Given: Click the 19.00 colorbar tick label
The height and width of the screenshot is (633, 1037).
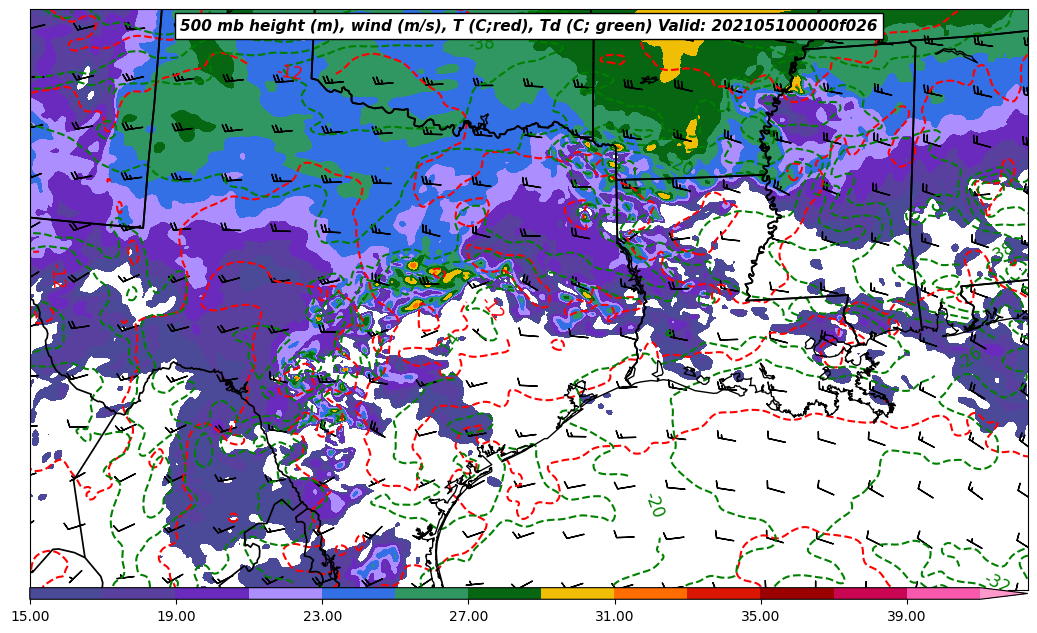Looking at the screenshot, I should coord(176,617).
